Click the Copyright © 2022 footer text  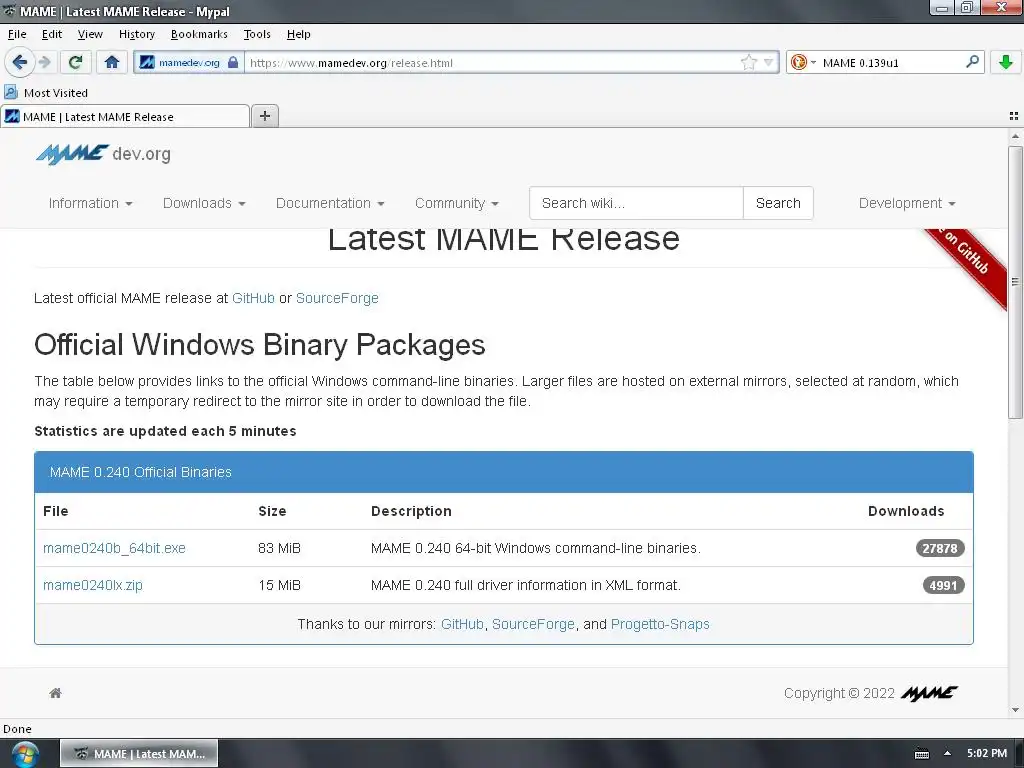point(839,693)
